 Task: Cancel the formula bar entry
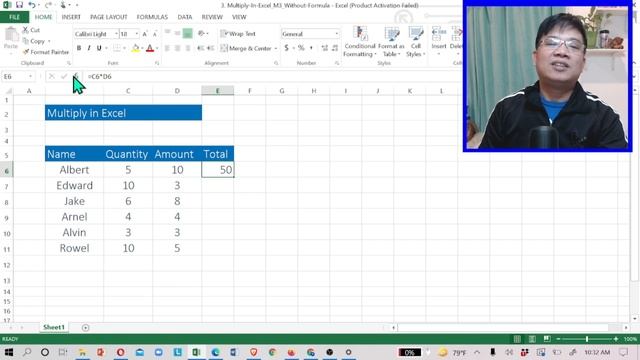tap(51, 76)
